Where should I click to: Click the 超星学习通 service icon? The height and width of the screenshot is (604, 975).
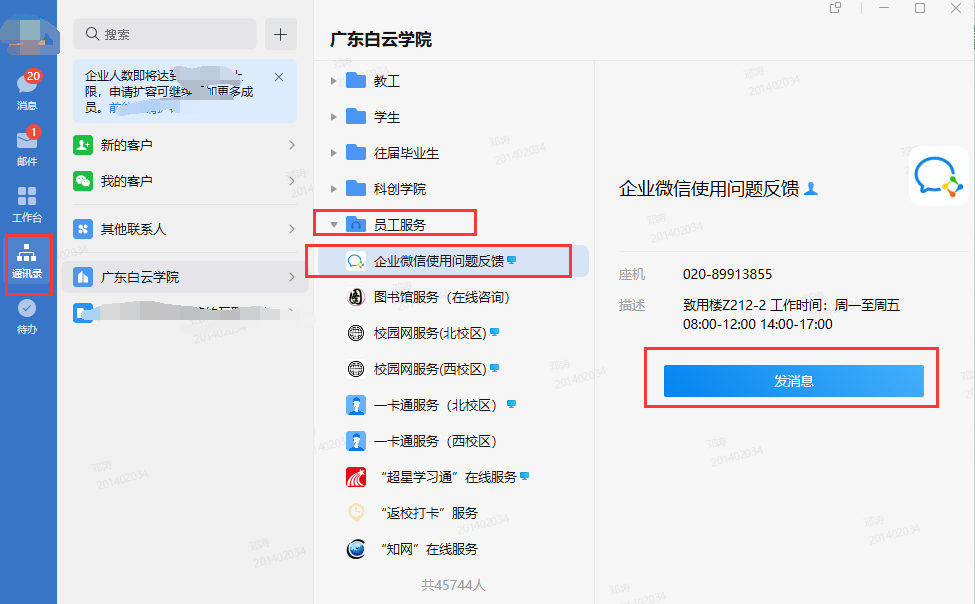click(x=355, y=477)
